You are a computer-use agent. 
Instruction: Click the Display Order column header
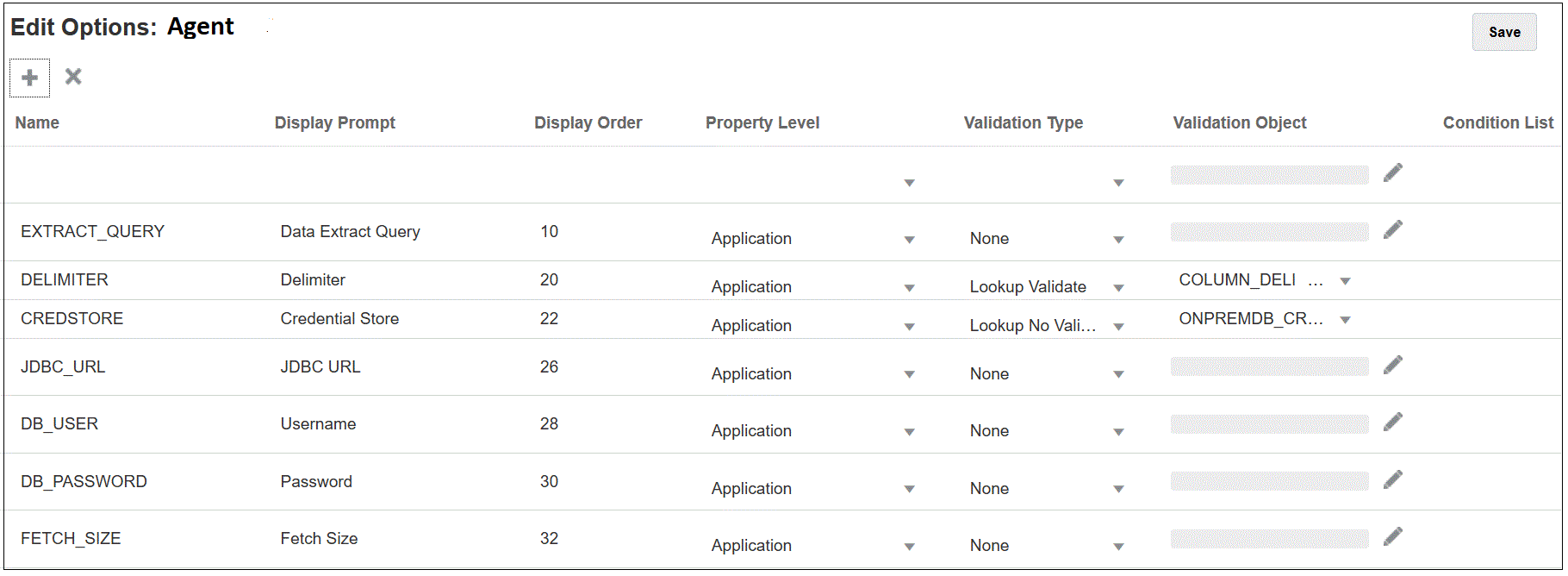click(x=588, y=122)
